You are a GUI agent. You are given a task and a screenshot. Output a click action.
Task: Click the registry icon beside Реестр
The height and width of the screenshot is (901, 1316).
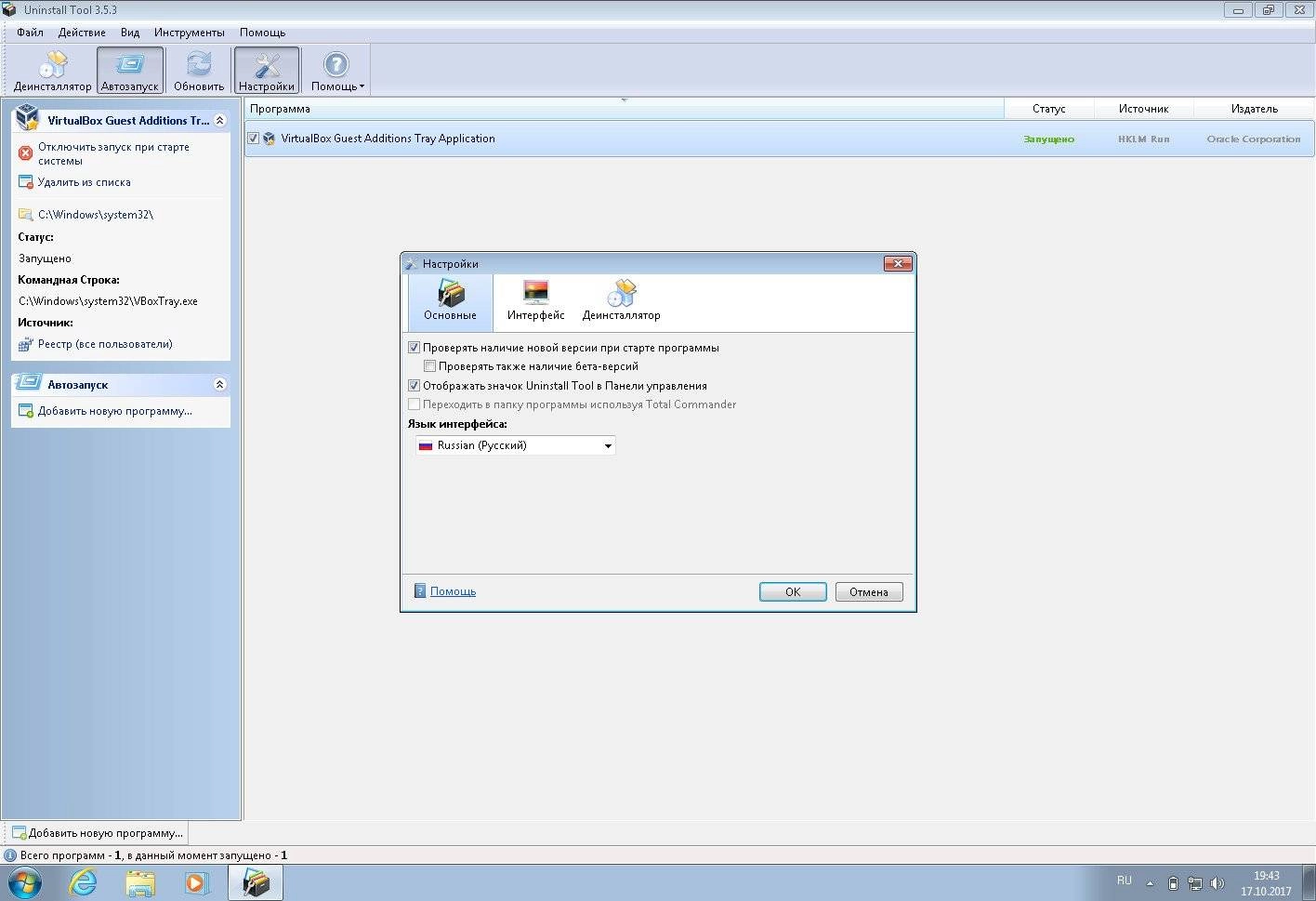pyautogui.click(x=26, y=344)
